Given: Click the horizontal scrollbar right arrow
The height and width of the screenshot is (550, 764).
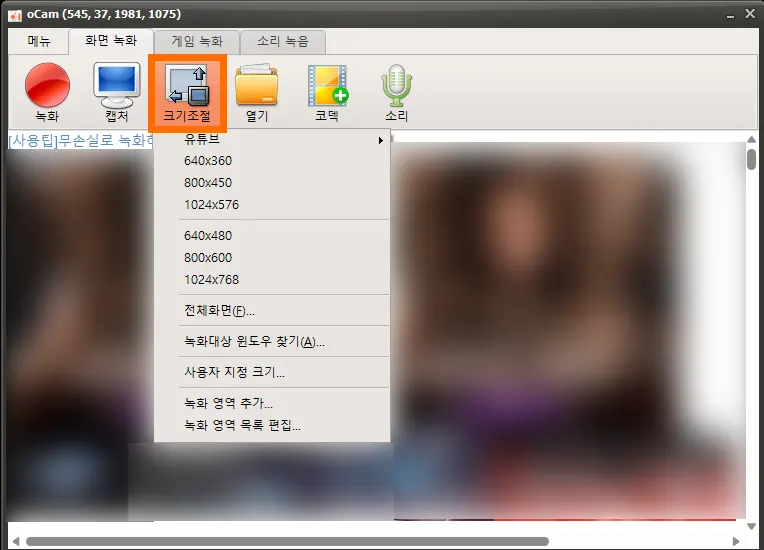Looking at the screenshot, I should point(736,541).
